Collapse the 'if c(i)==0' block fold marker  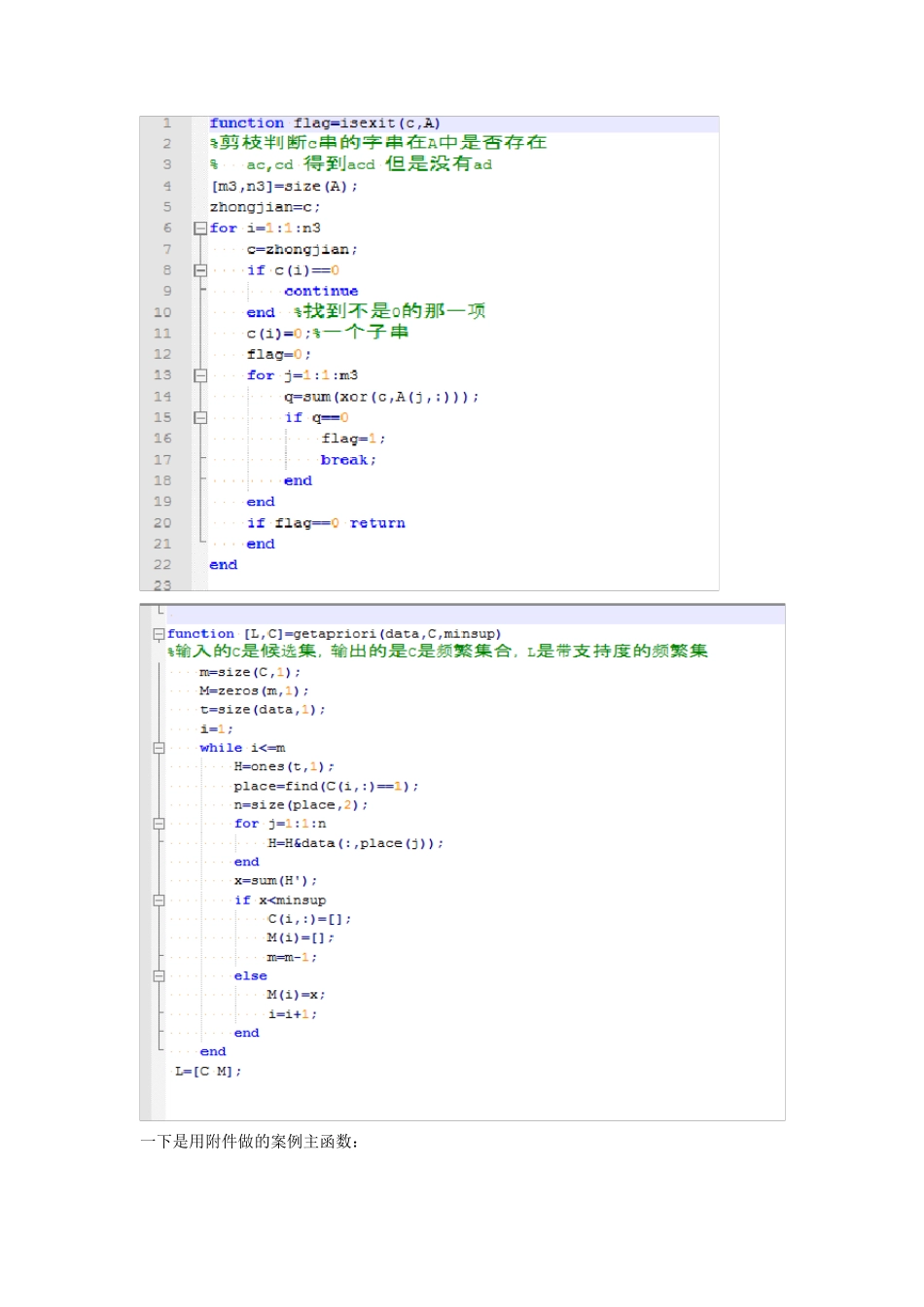[200, 270]
